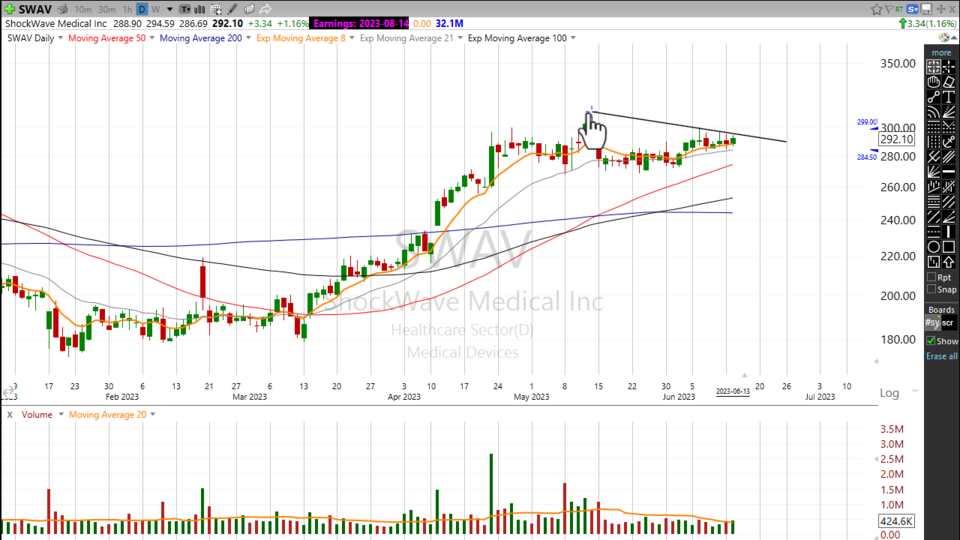Select the 10m timeframe button
Image resolution: width=960 pixels, height=540 pixels.
(x=83, y=9)
